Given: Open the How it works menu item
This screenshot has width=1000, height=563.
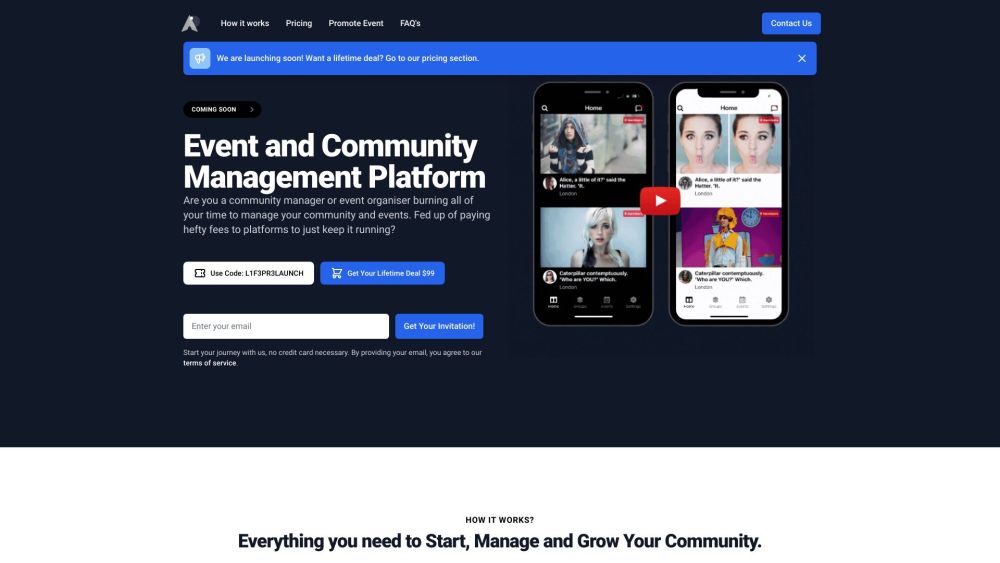Looking at the screenshot, I should tap(244, 23).
